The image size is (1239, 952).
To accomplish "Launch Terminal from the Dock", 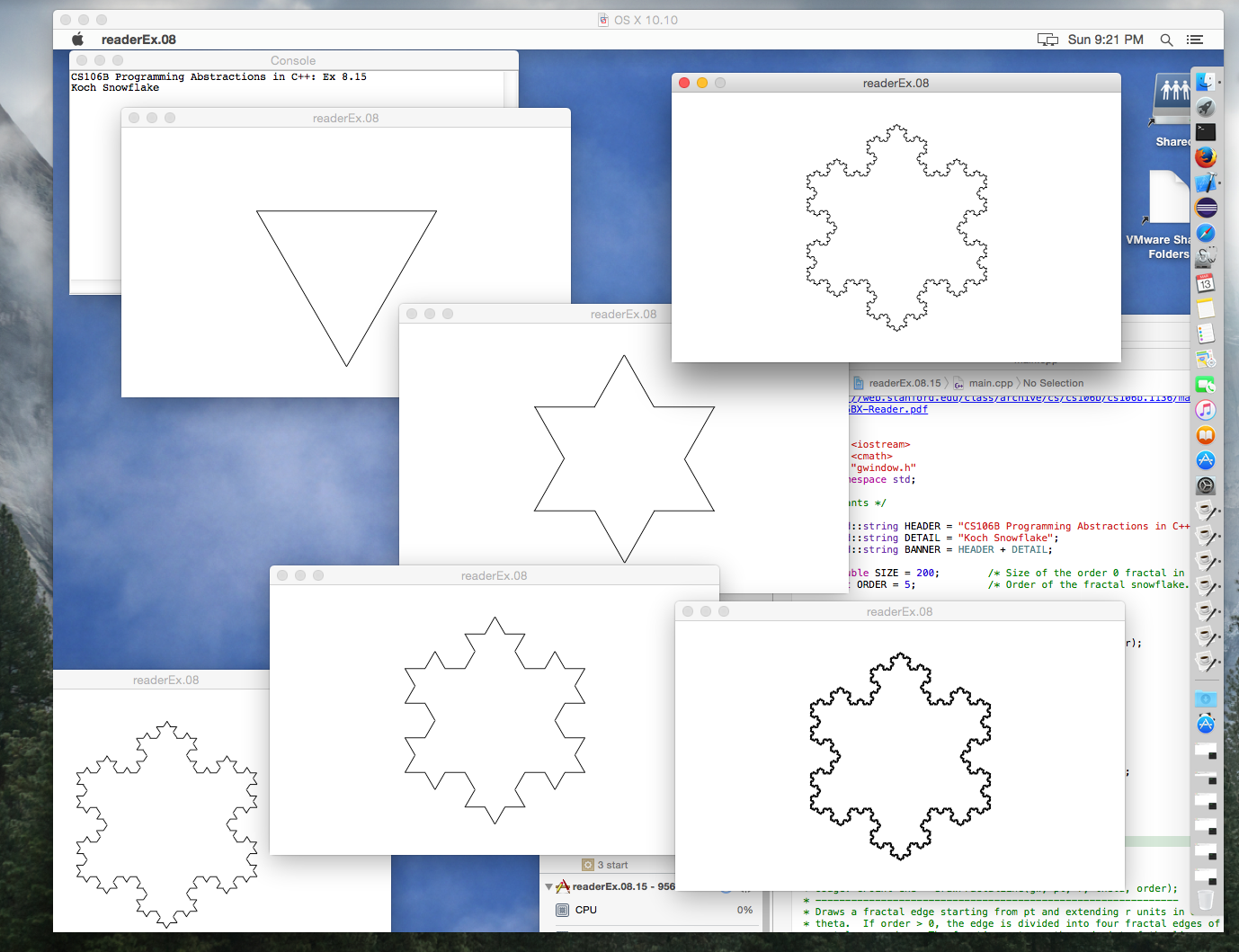I will pos(1206,132).
